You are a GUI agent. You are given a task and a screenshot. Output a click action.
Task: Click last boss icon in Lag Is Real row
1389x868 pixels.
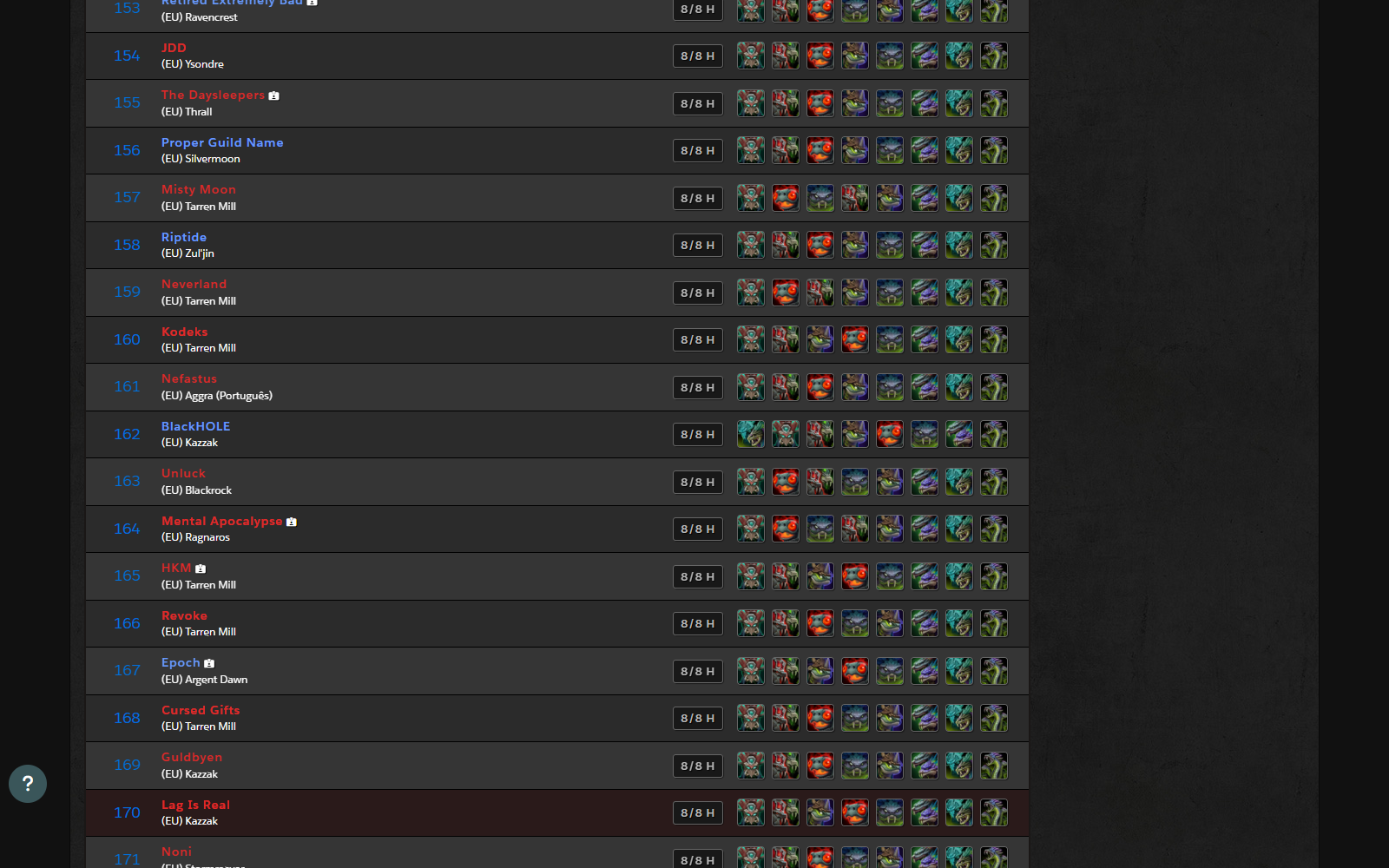point(994,812)
